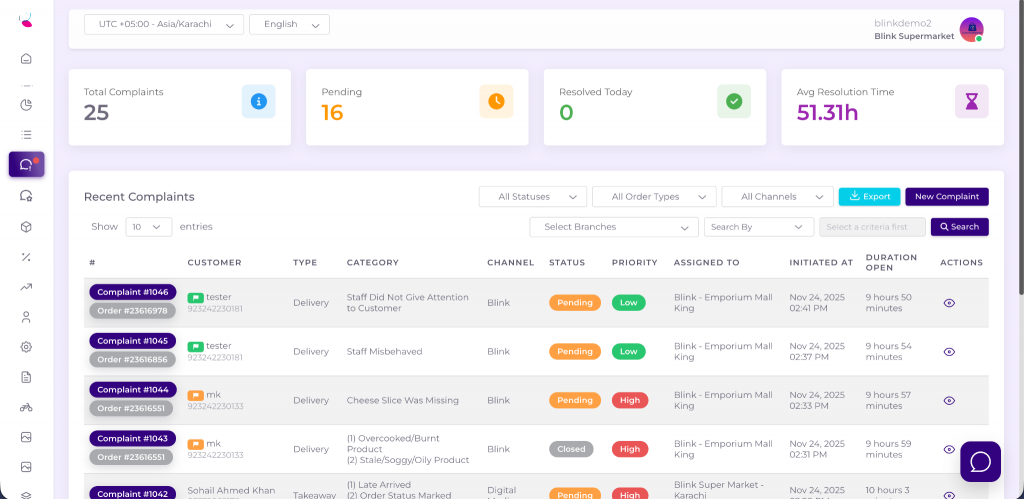The height and width of the screenshot is (499, 1024).
Task: Open the home icon in sidebar
Action: tap(26, 58)
